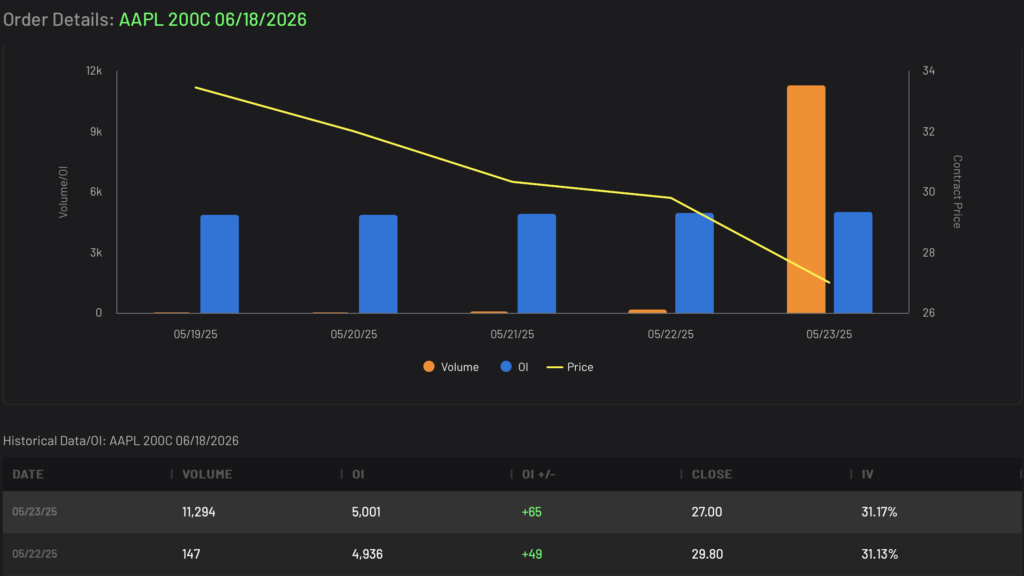Click the blue OI bar for 05/23/25
1024x576 pixels.
(853, 263)
